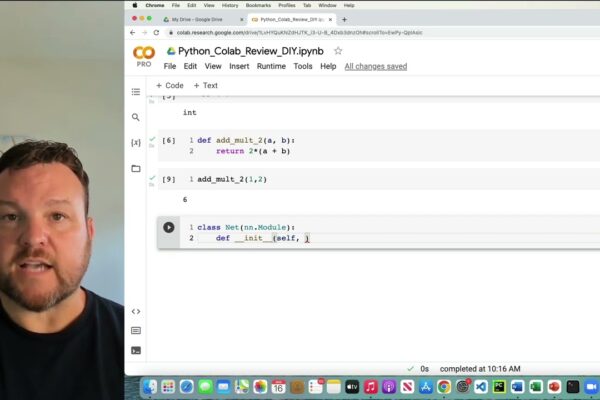Open the Files folder icon in sidebar
Screen dimensions: 600x400
[136, 168]
